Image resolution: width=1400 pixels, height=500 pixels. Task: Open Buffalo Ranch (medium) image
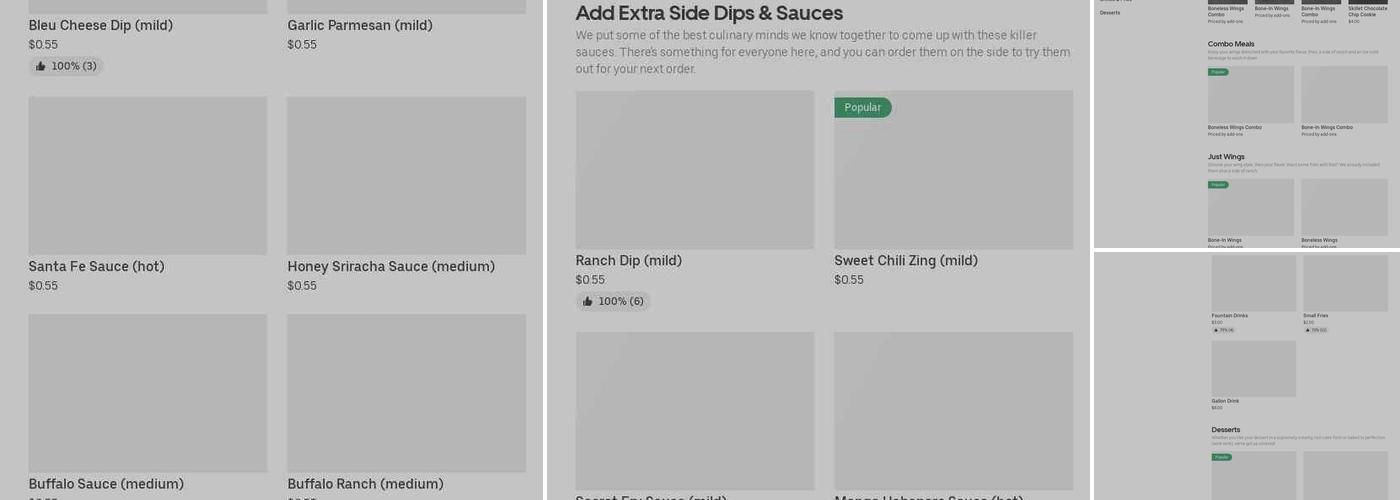[406, 393]
